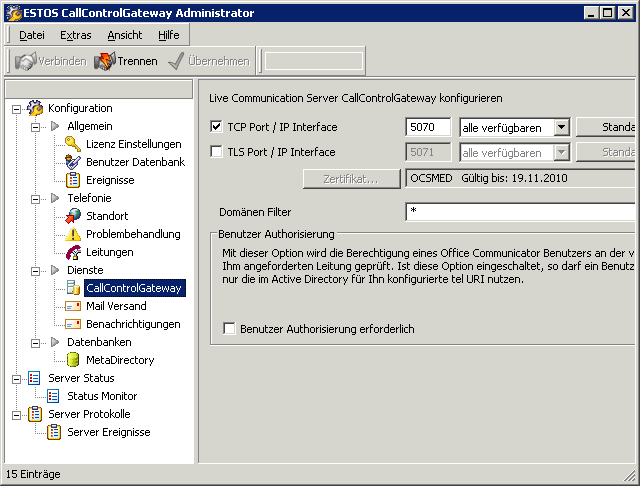Select the Standort globe icon
Viewport: 640px width, 486px height.
(x=73, y=216)
